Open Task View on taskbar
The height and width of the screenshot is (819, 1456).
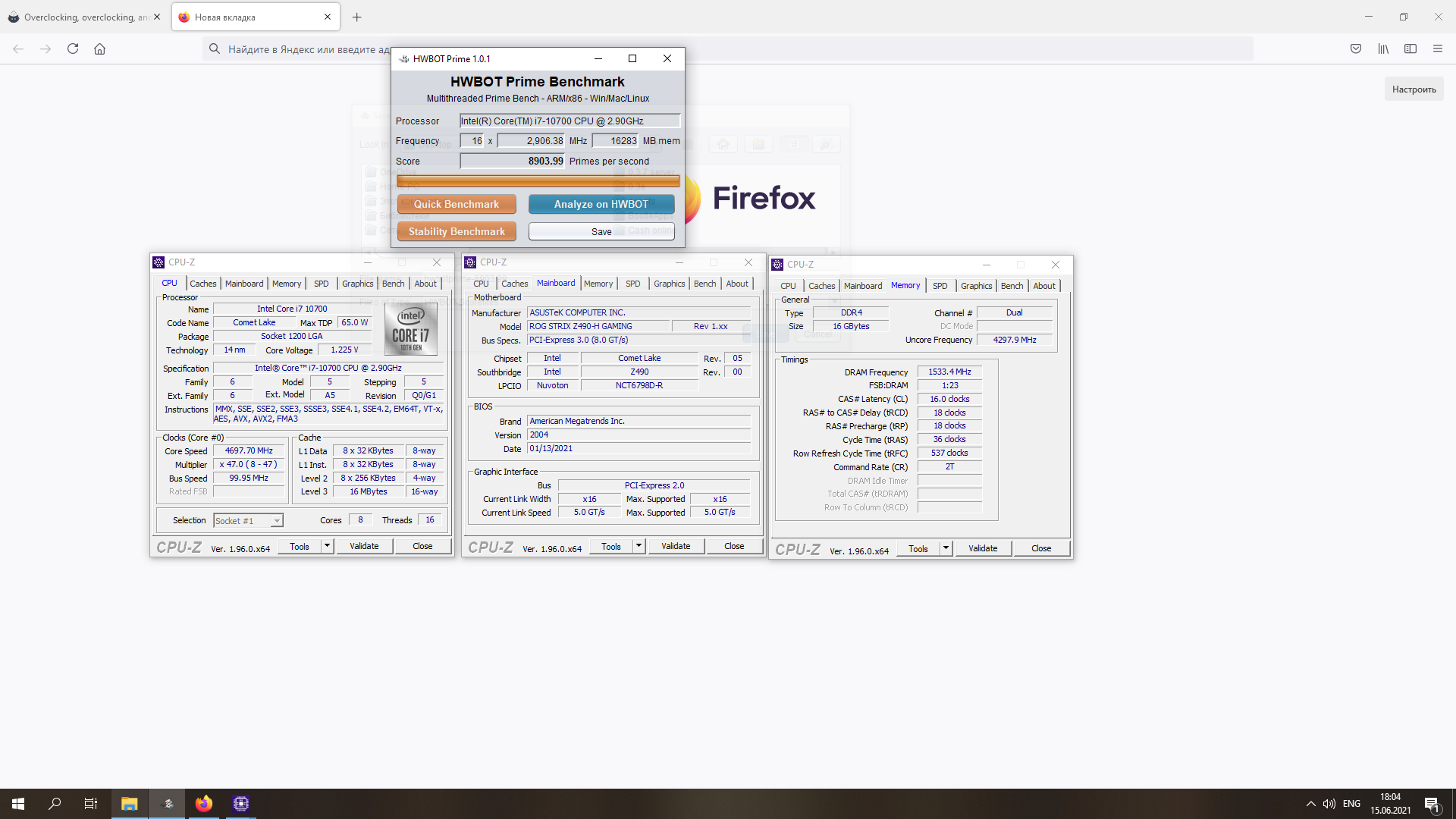(x=91, y=804)
